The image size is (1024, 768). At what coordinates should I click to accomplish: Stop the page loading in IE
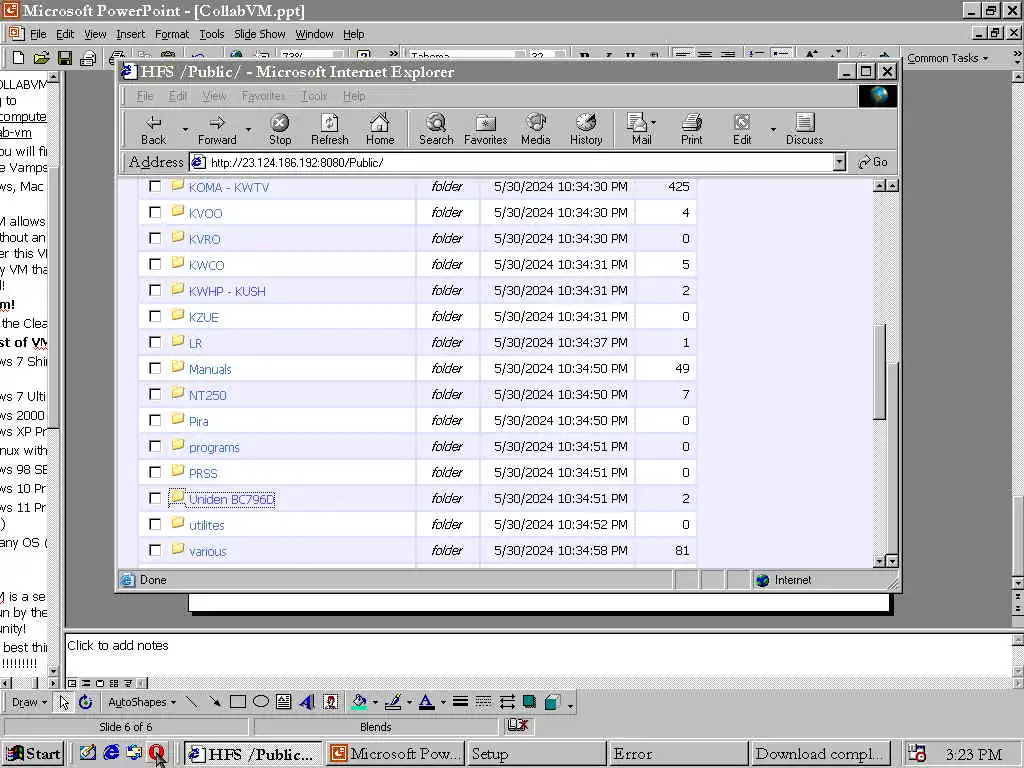[280, 129]
